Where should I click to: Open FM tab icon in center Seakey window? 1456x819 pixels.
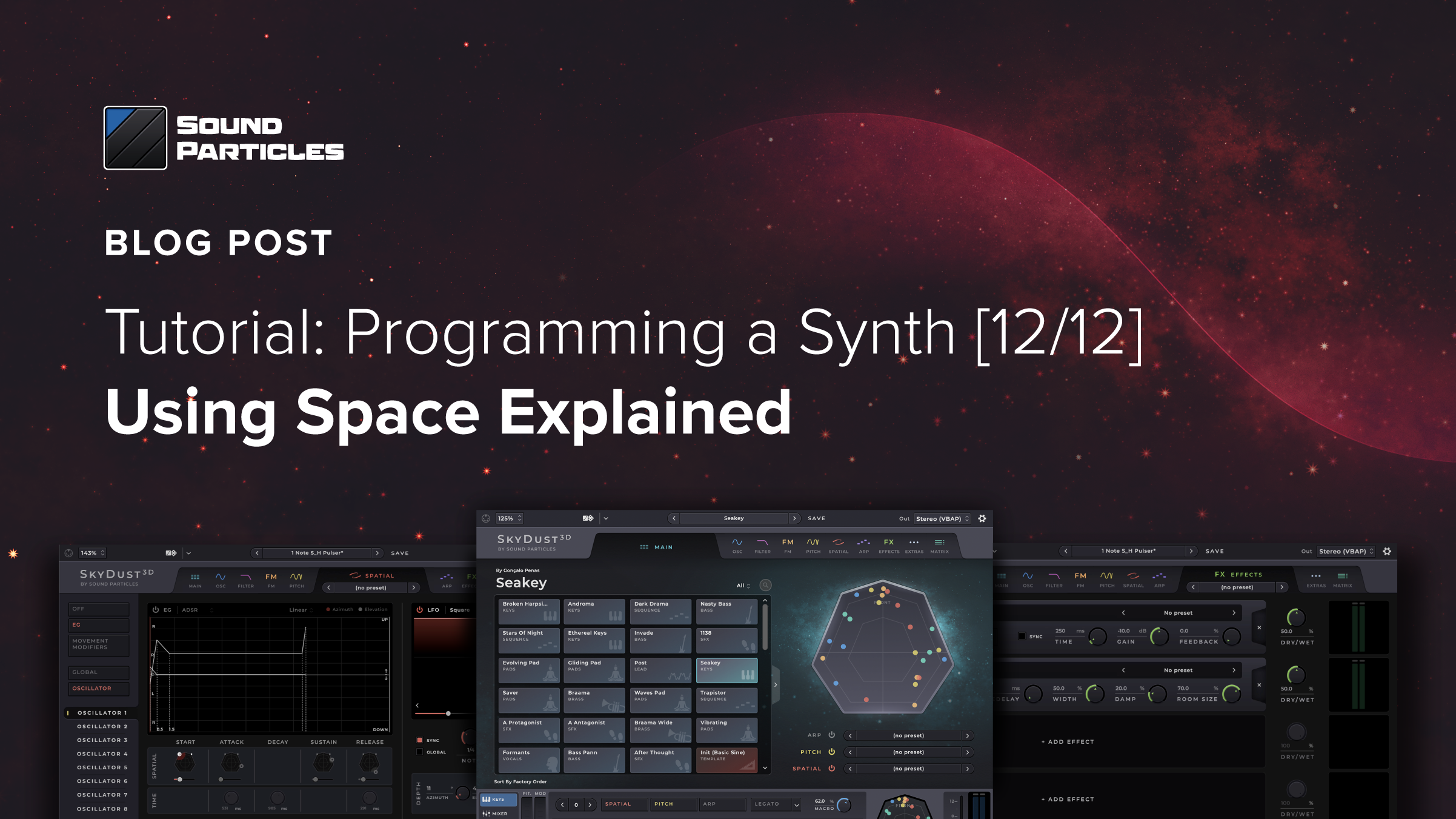788,545
